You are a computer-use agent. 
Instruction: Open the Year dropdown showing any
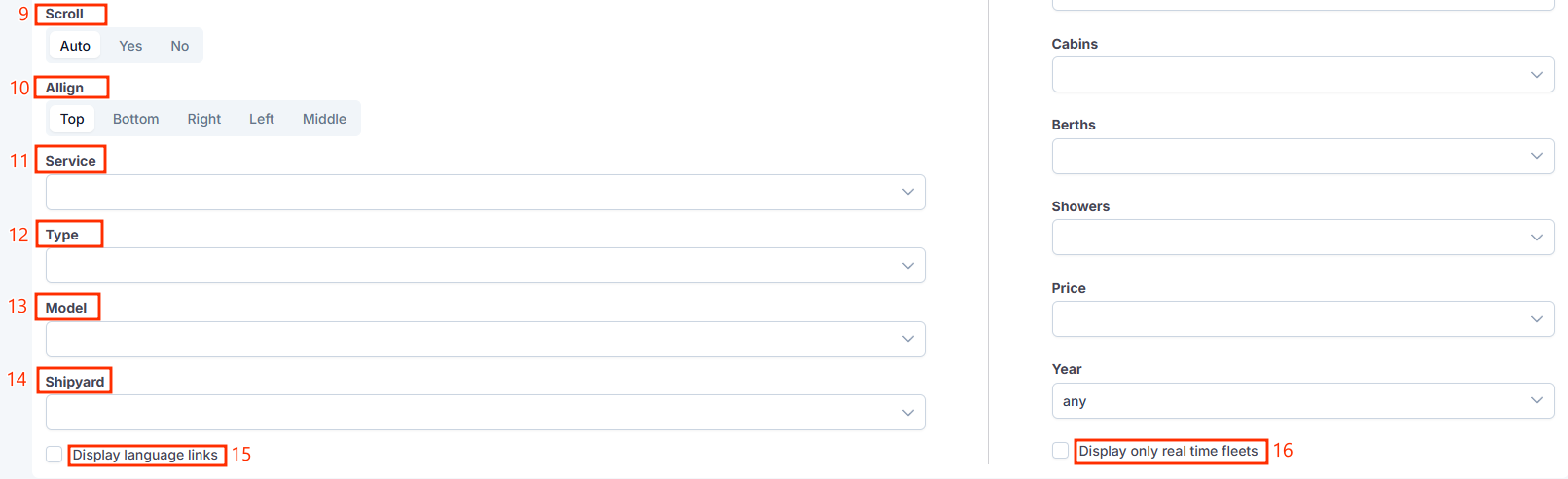point(1302,400)
